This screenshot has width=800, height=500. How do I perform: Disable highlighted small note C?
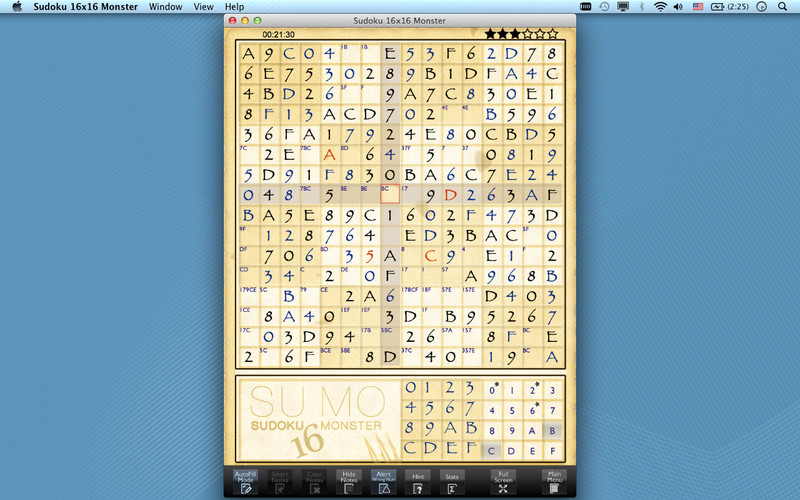point(492,451)
